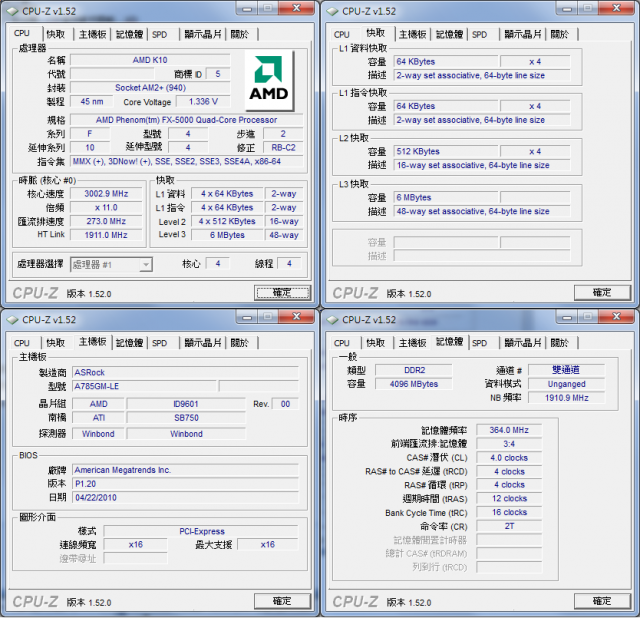
Task: Select 記憶體 tab in top-left window
Action: tap(129, 34)
